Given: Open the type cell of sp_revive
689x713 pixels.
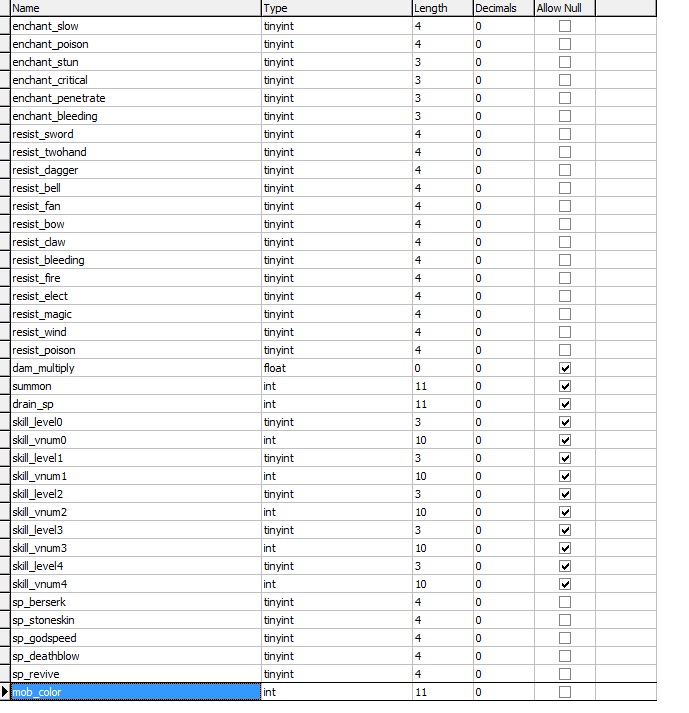Looking at the screenshot, I should 337,674.
